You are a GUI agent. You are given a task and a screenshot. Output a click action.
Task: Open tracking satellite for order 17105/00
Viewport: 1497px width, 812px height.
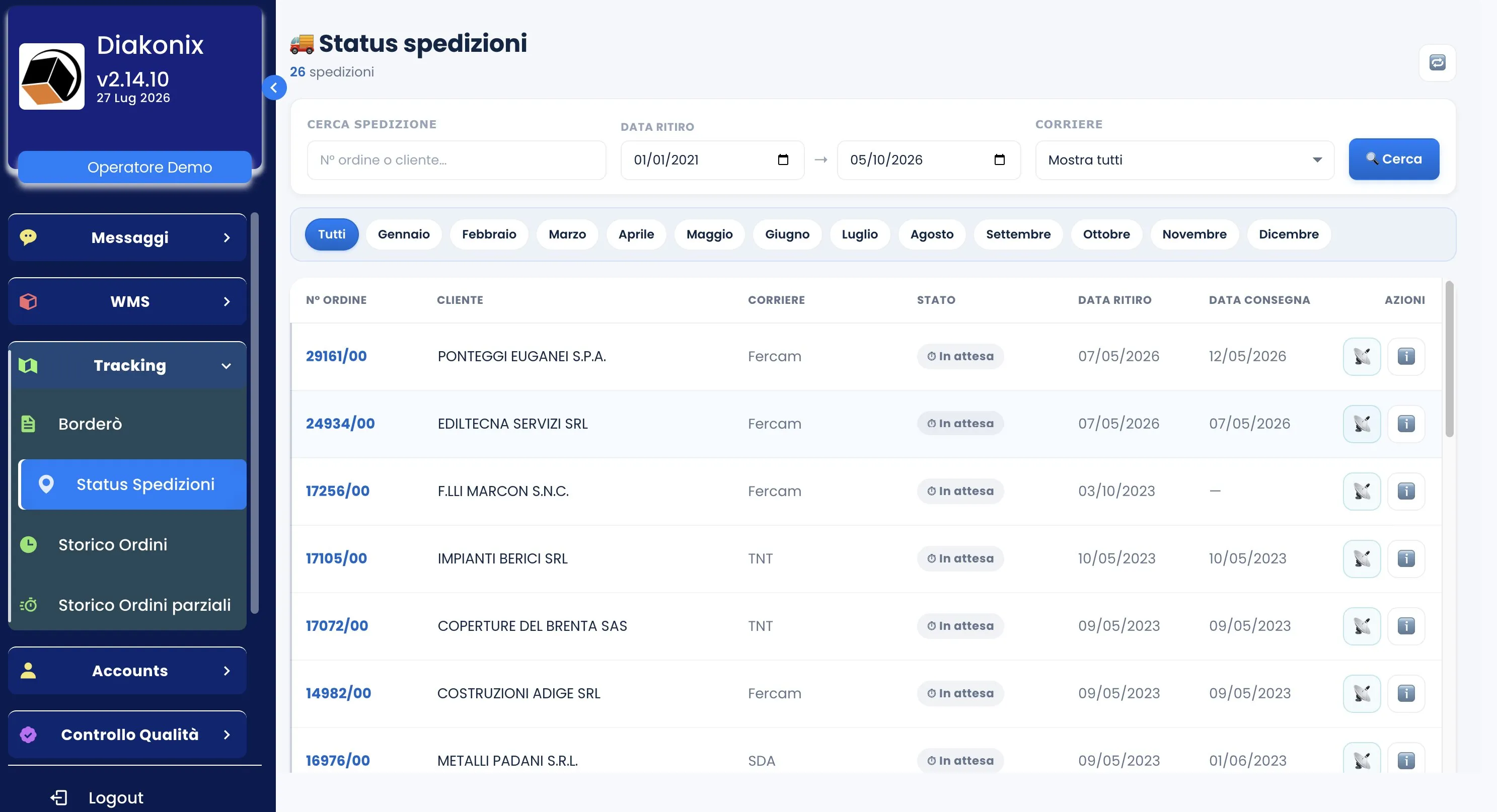[x=1362, y=558]
